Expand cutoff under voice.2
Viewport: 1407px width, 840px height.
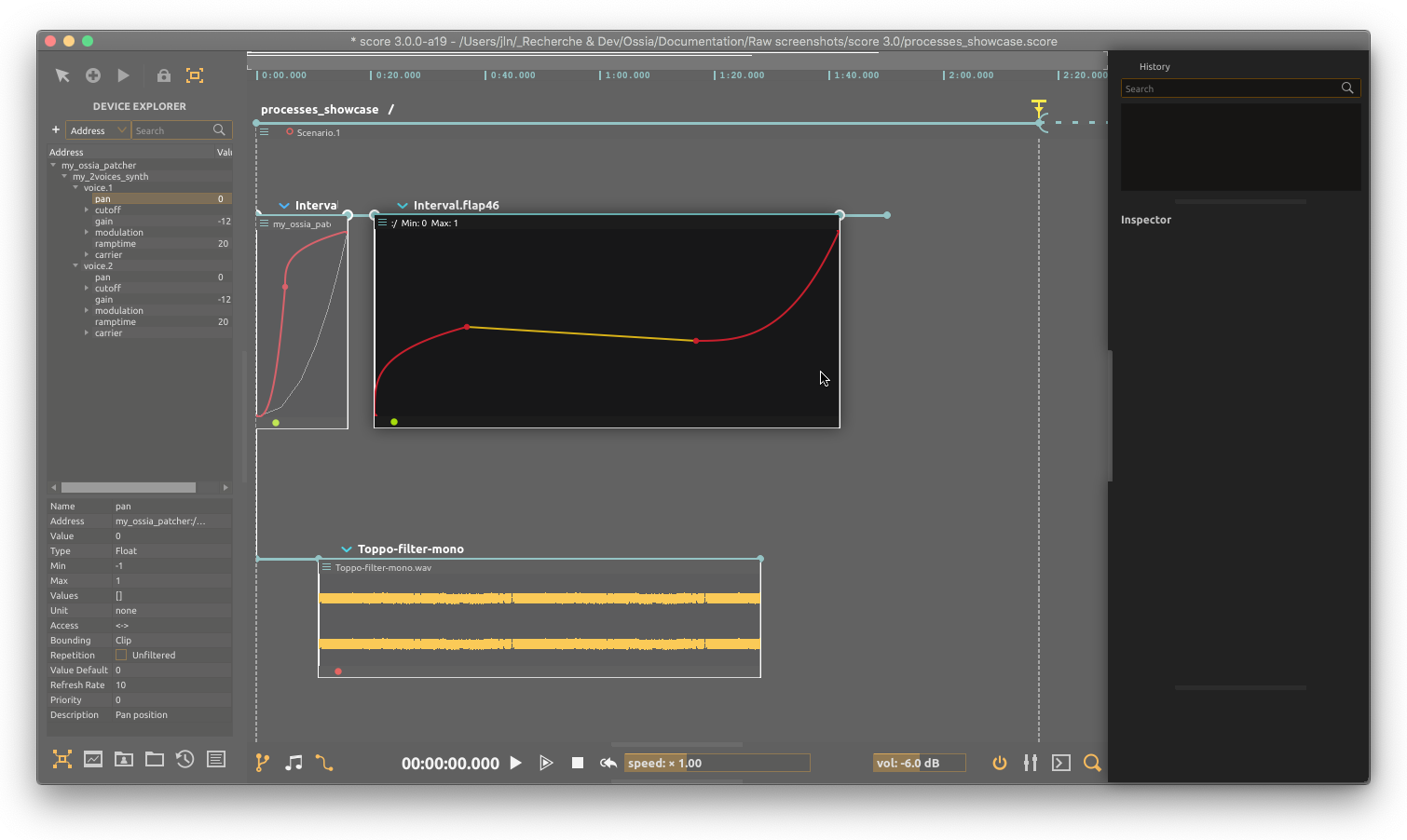click(x=87, y=288)
